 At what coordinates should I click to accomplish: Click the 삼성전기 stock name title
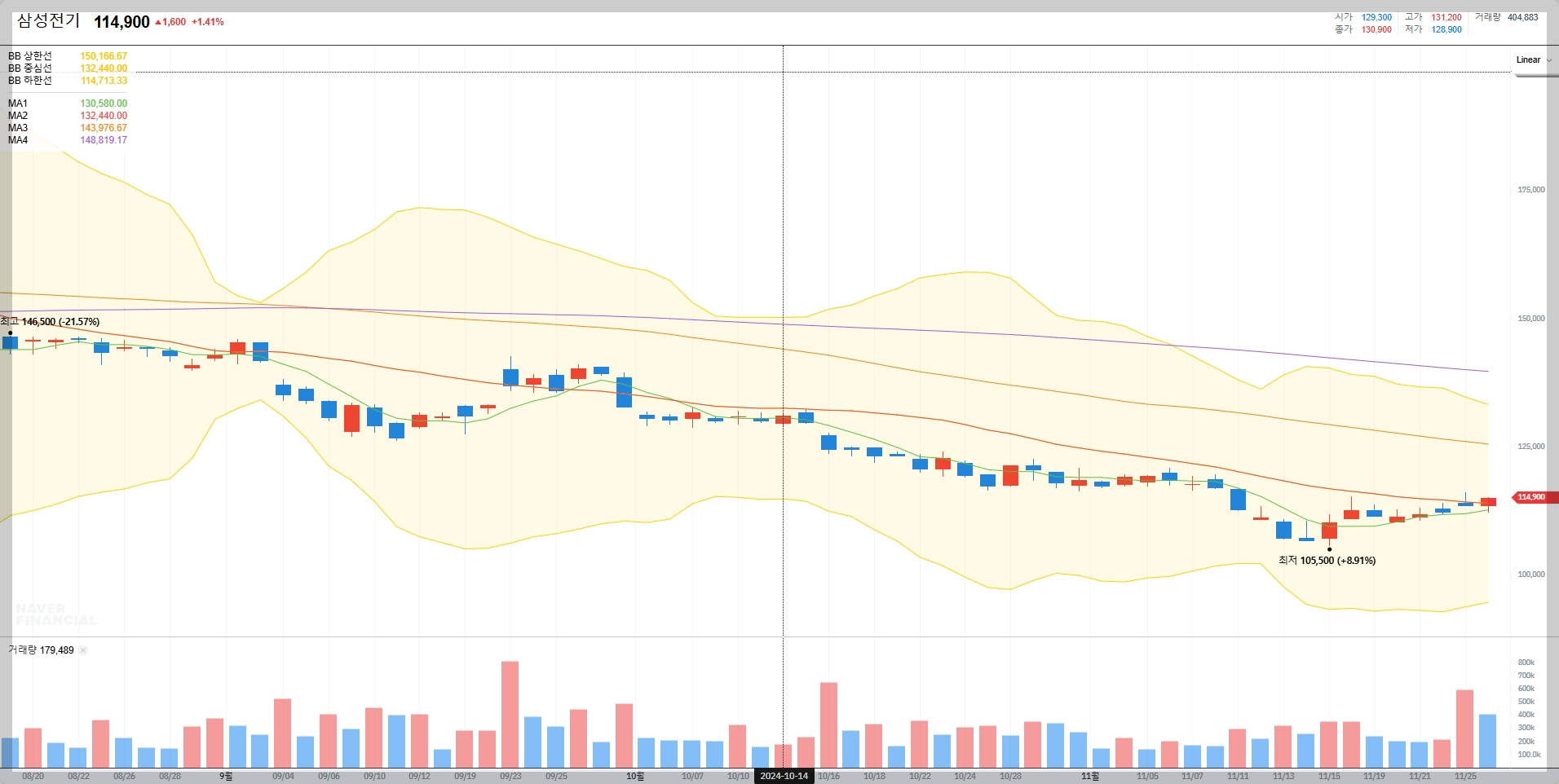point(49,21)
